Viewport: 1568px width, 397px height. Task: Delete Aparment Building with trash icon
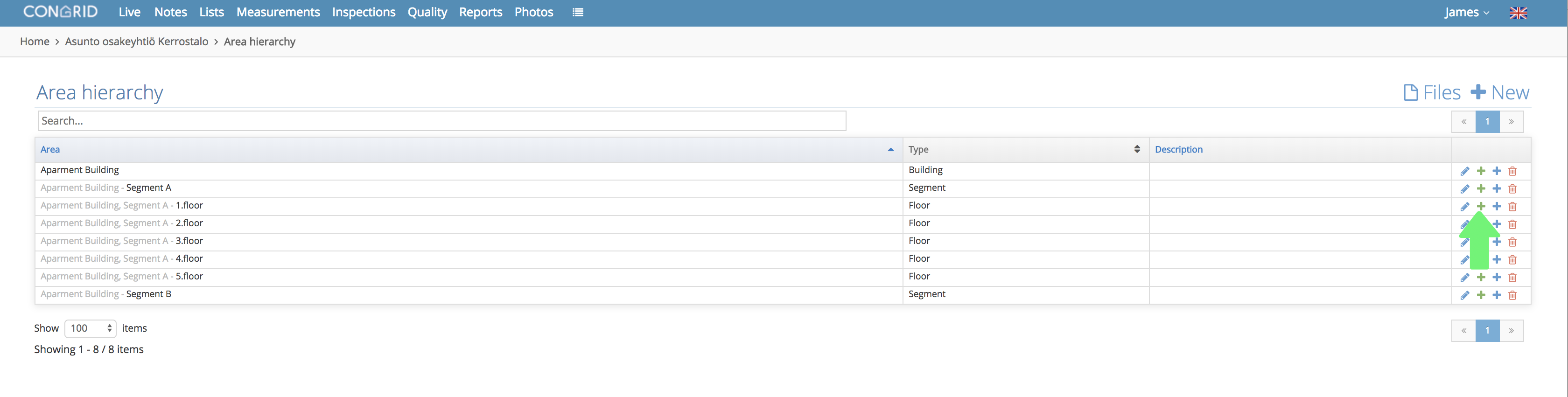coord(1512,171)
